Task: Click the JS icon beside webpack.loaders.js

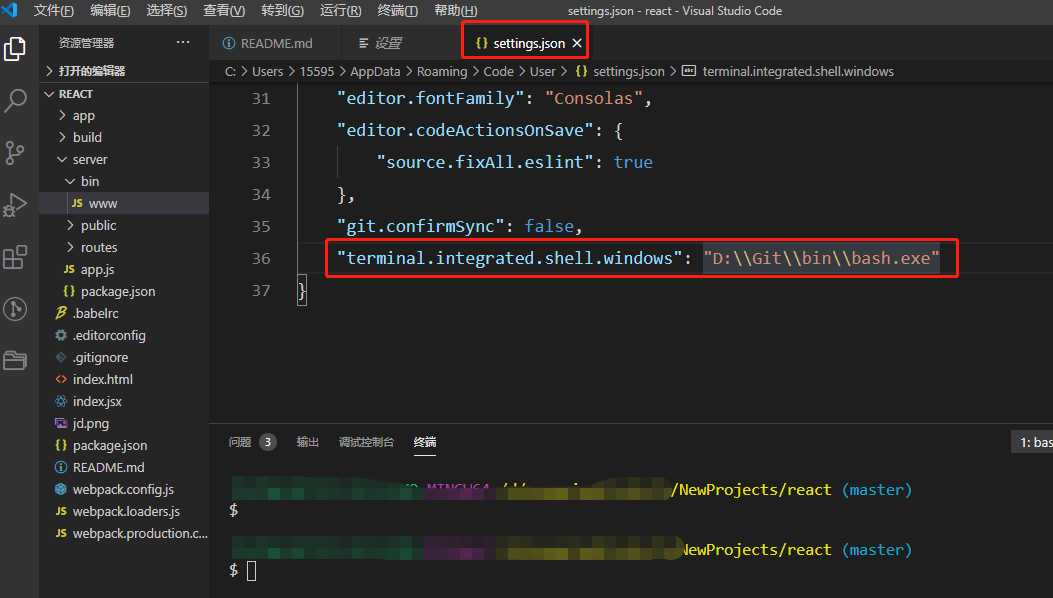Action: [61, 511]
